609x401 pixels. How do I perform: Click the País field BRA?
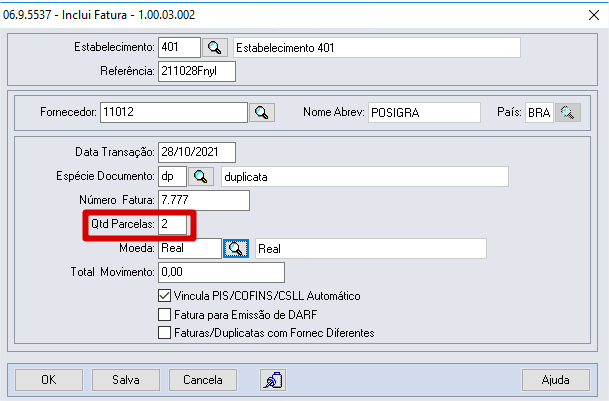(539, 112)
